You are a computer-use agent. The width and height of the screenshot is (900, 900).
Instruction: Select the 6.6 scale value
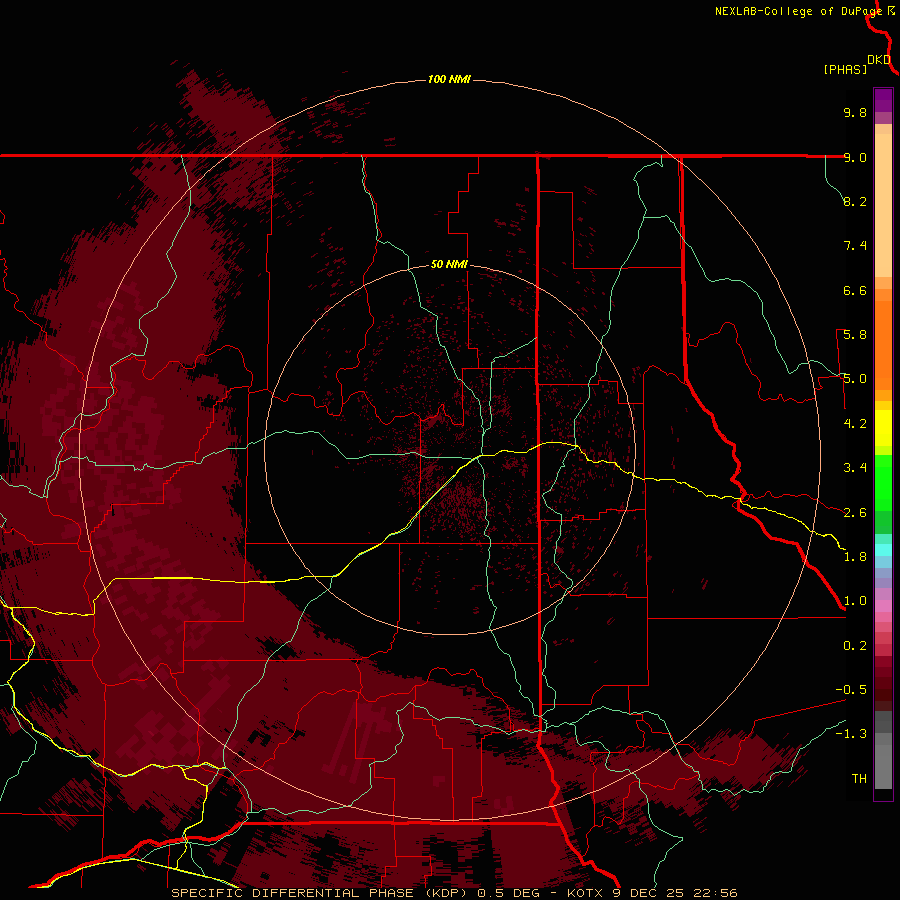pyautogui.click(x=855, y=290)
